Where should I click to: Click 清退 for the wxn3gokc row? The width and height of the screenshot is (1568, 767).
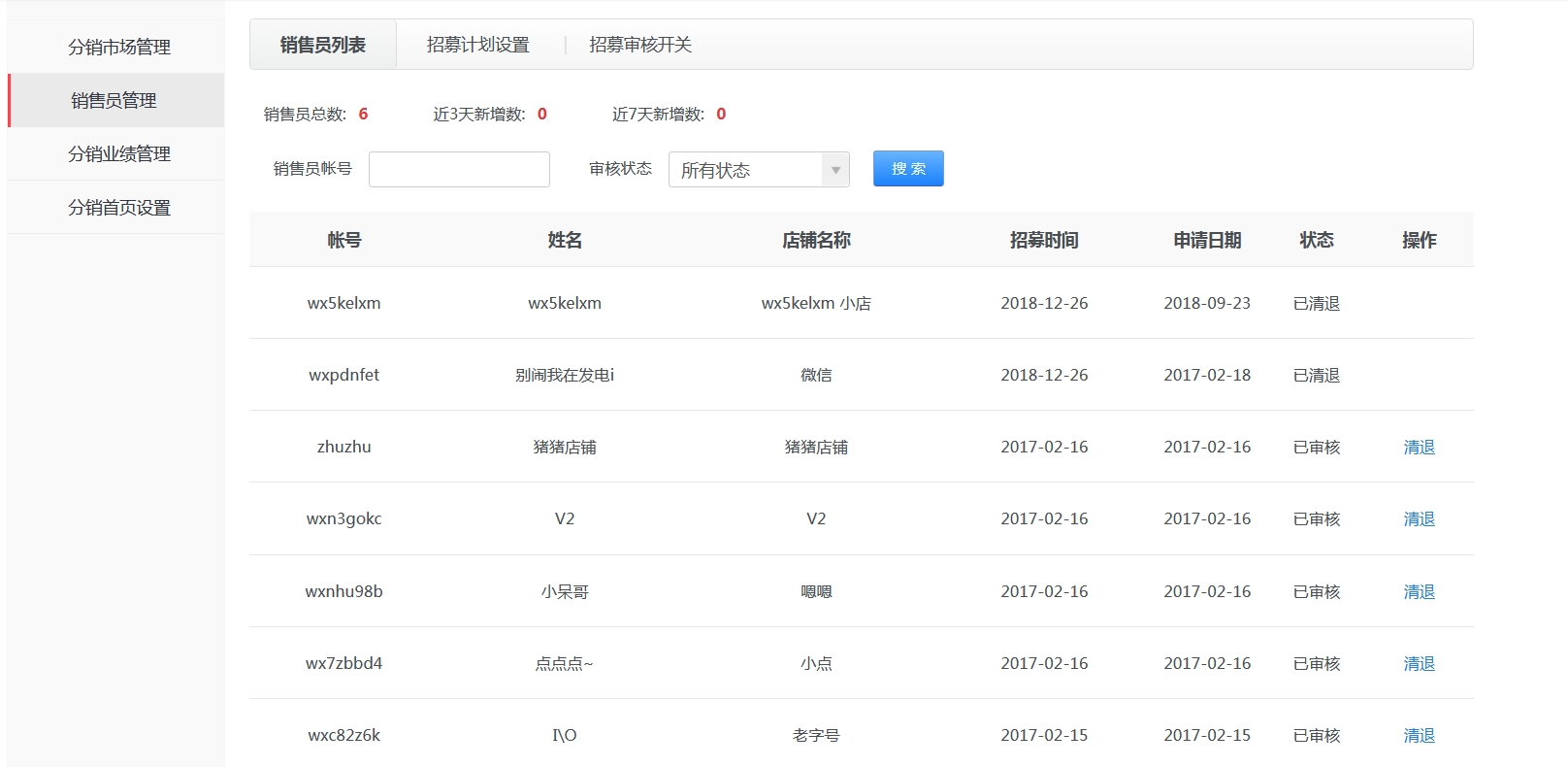coord(1419,518)
